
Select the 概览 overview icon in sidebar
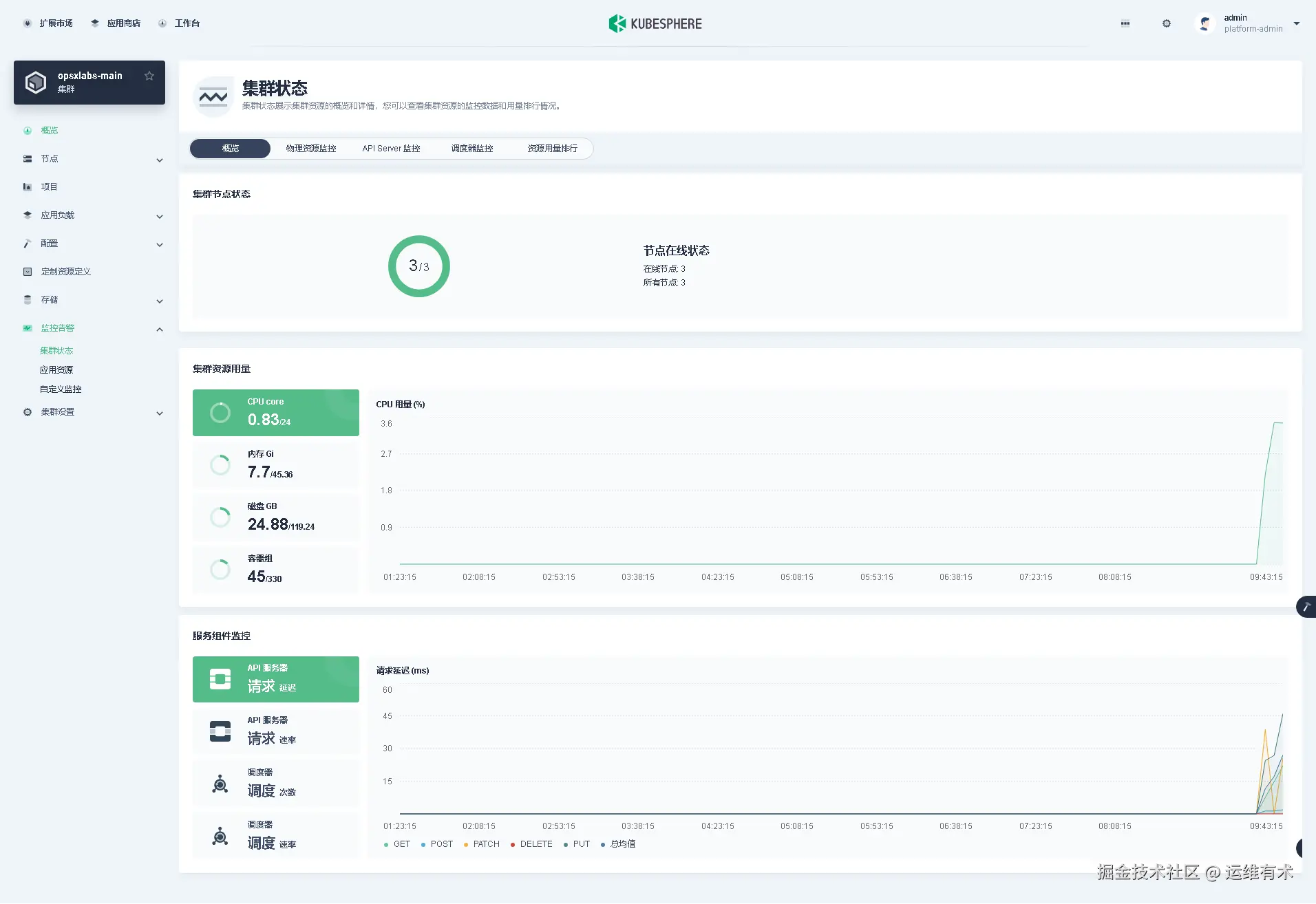tap(28, 130)
